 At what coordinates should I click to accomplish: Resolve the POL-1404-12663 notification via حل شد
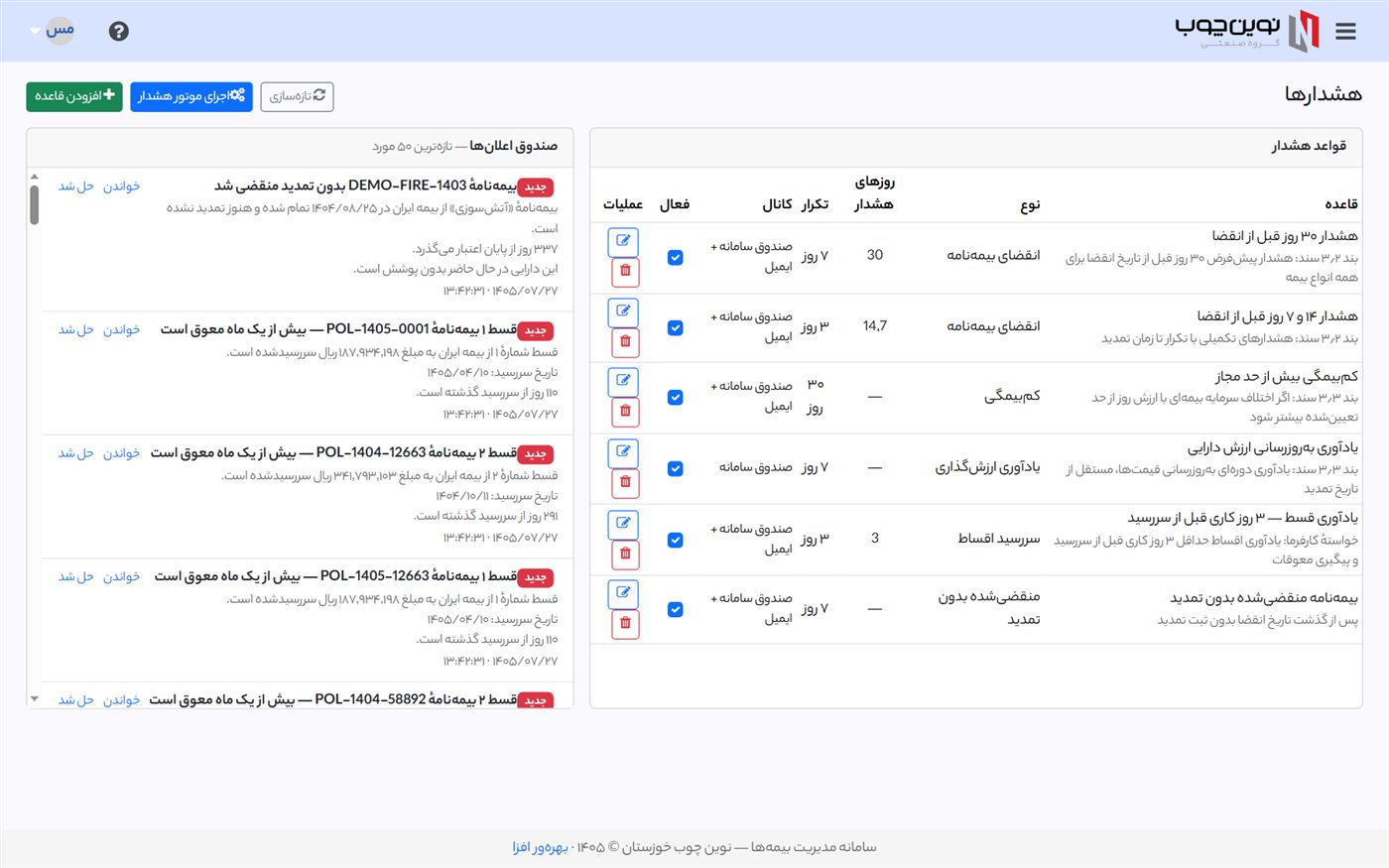(76, 453)
